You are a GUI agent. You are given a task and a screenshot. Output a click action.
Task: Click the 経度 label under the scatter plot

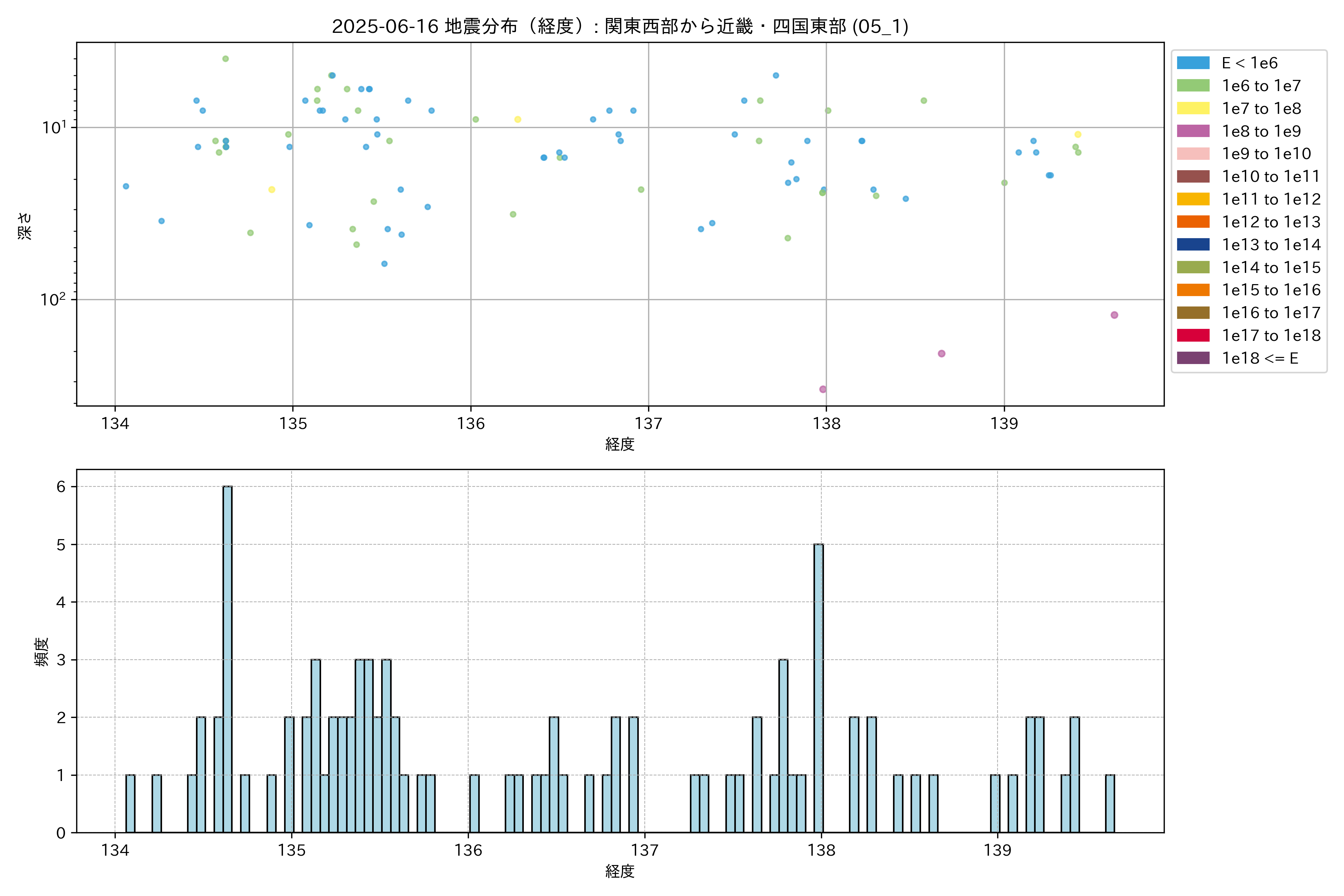point(619,444)
